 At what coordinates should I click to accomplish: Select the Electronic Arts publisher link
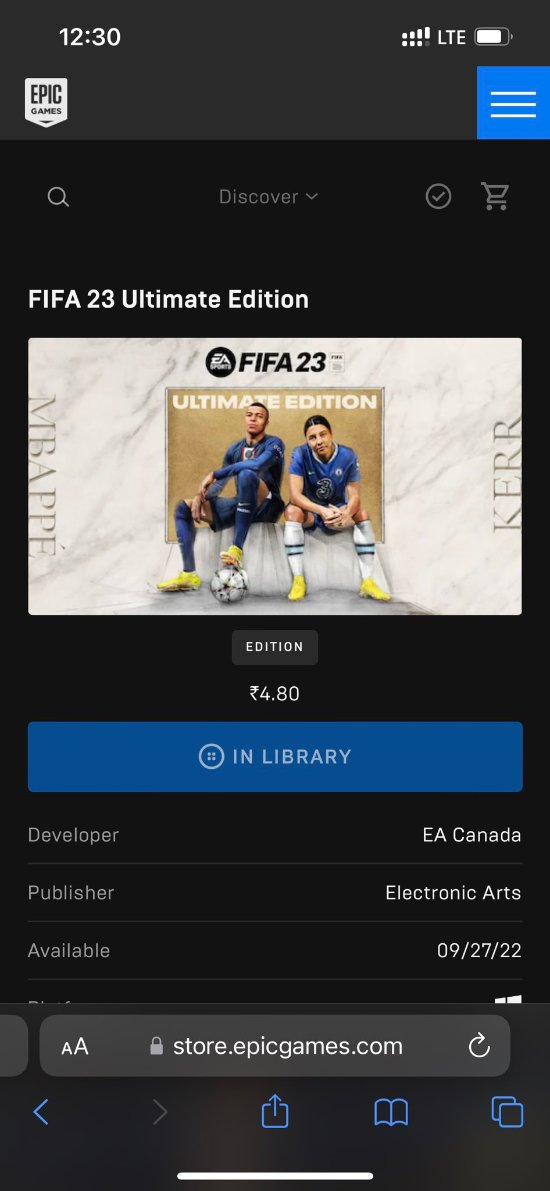pyautogui.click(x=454, y=892)
